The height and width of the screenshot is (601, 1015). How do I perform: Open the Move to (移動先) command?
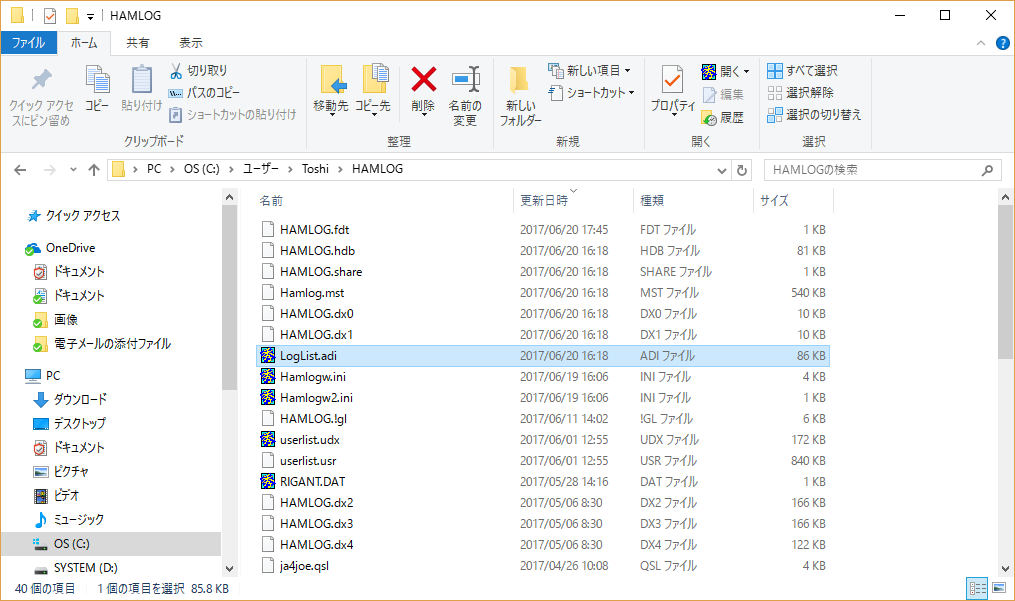[x=331, y=89]
